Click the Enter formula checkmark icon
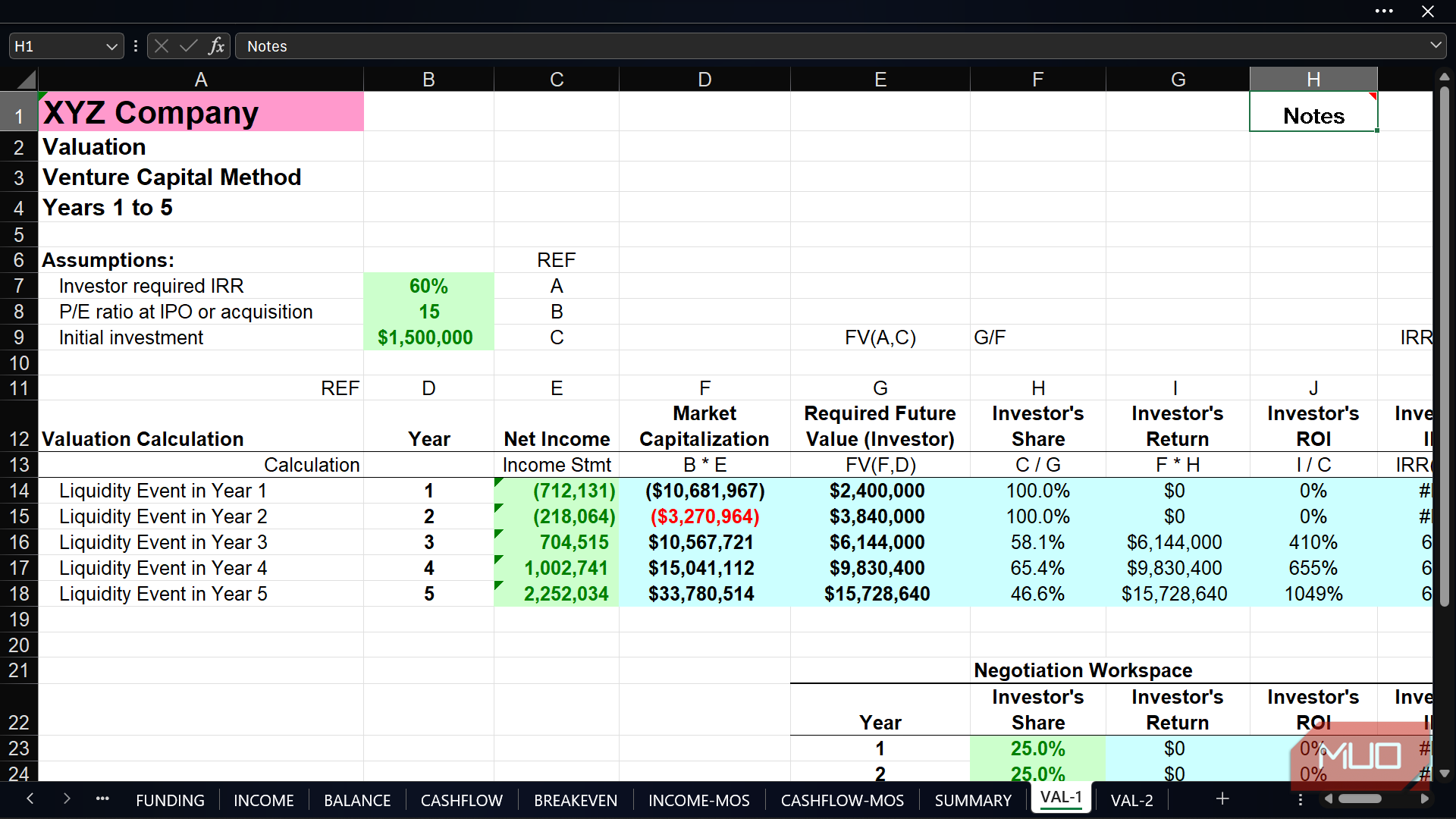This screenshot has width=1456, height=819. (188, 46)
